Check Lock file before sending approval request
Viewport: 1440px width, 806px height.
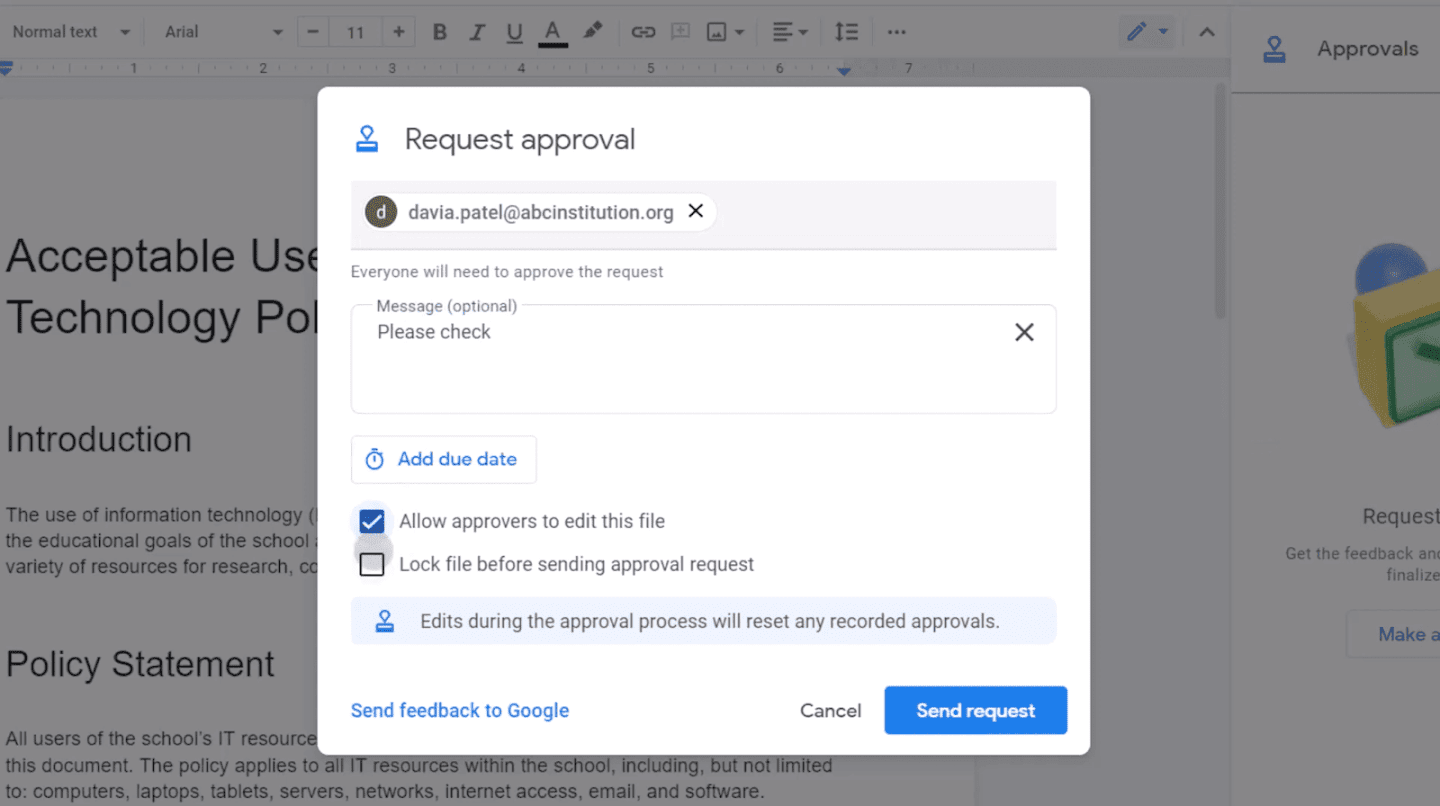coord(372,564)
